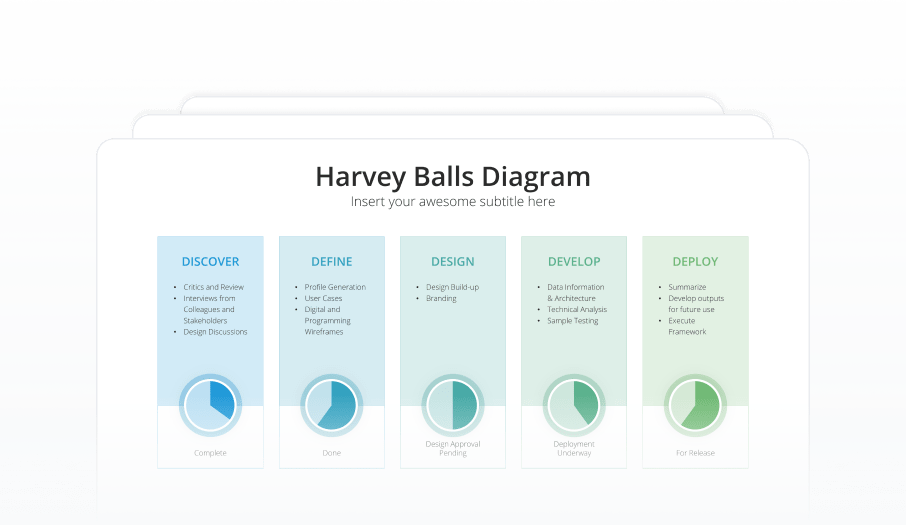The image size is (906, 525).
Task: Click 'Interviews from Colleagues and Stakeholders' bullet
Action: click(x=209, y=310)
